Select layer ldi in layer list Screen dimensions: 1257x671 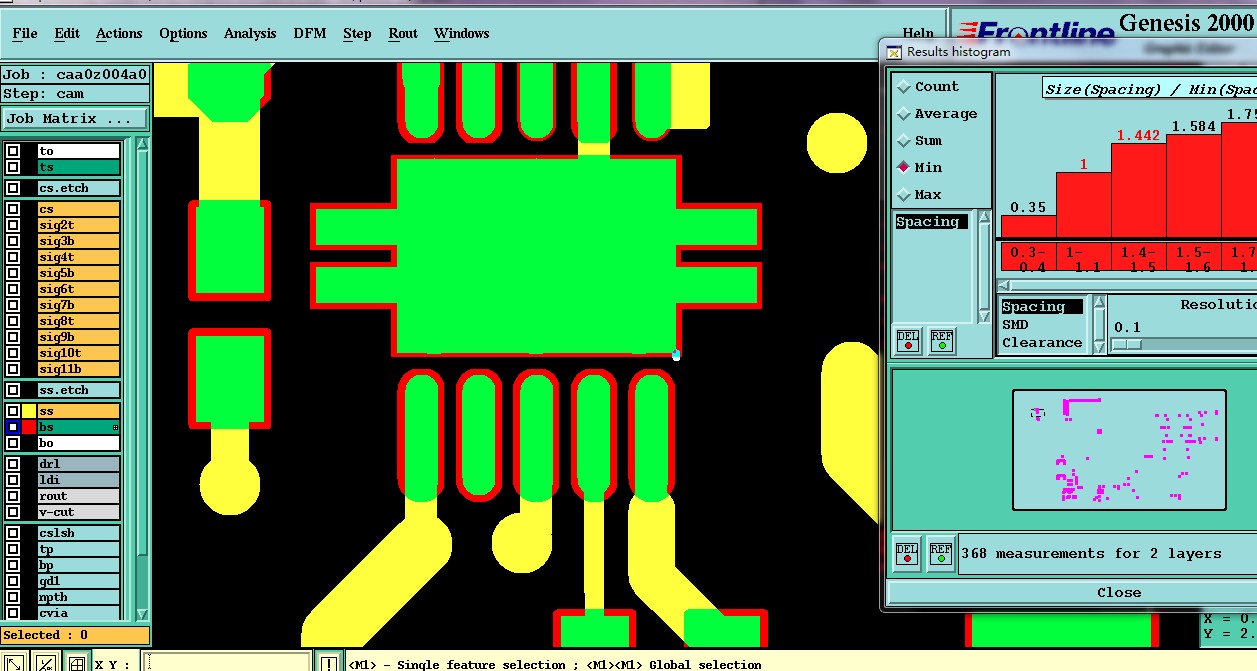click(78, 480)
